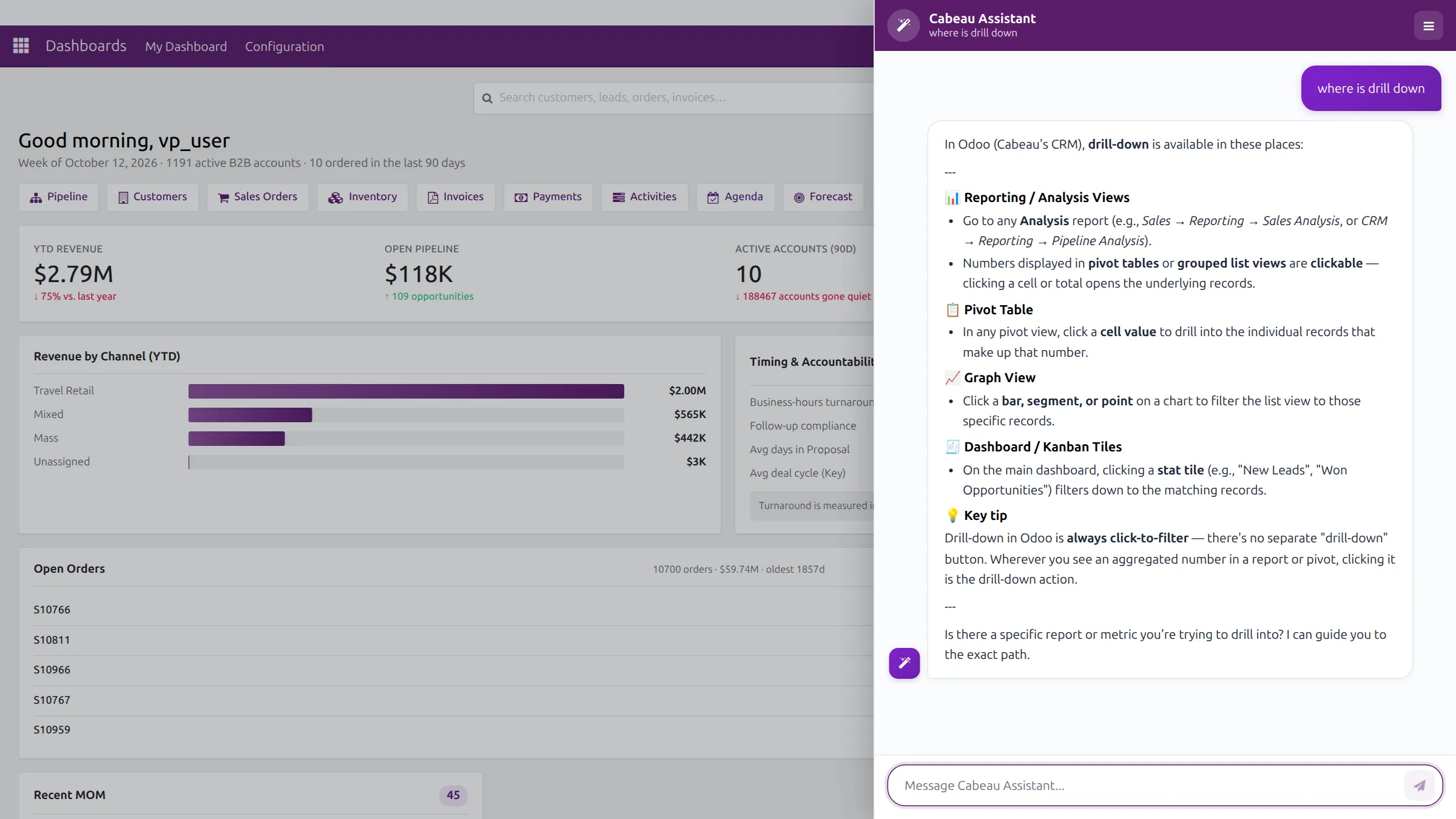Open the Forecast shortcut
The width and height of the screenshot is (1456, 819).
(823, 197)
